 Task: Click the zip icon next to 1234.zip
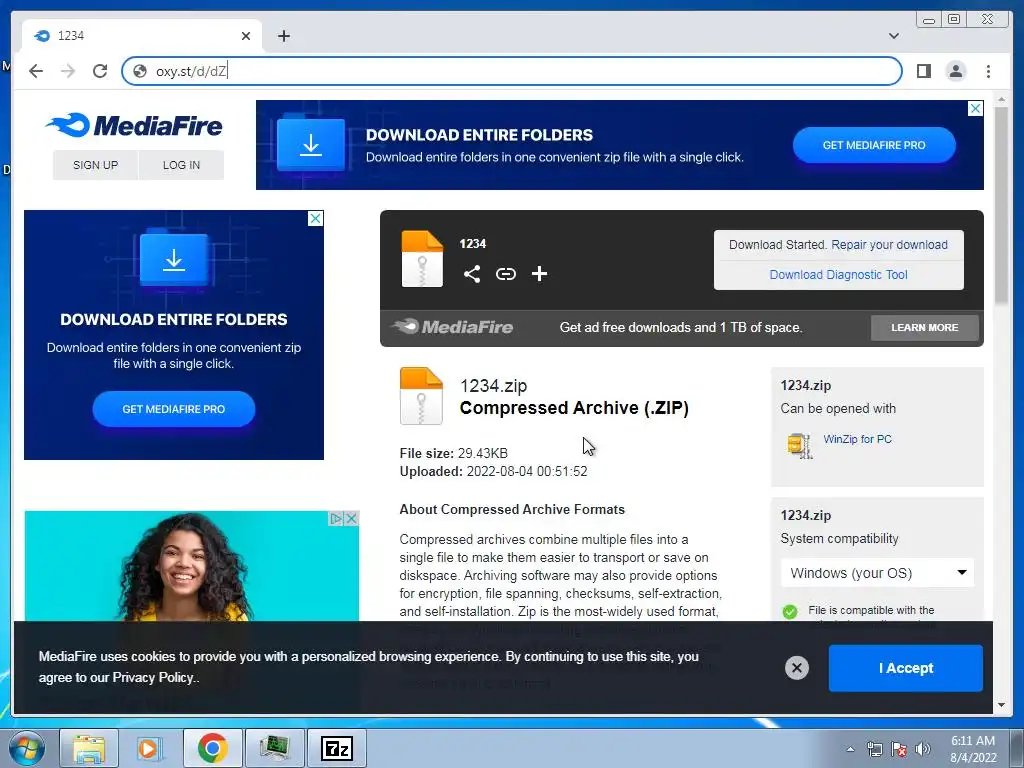point(421,396)
